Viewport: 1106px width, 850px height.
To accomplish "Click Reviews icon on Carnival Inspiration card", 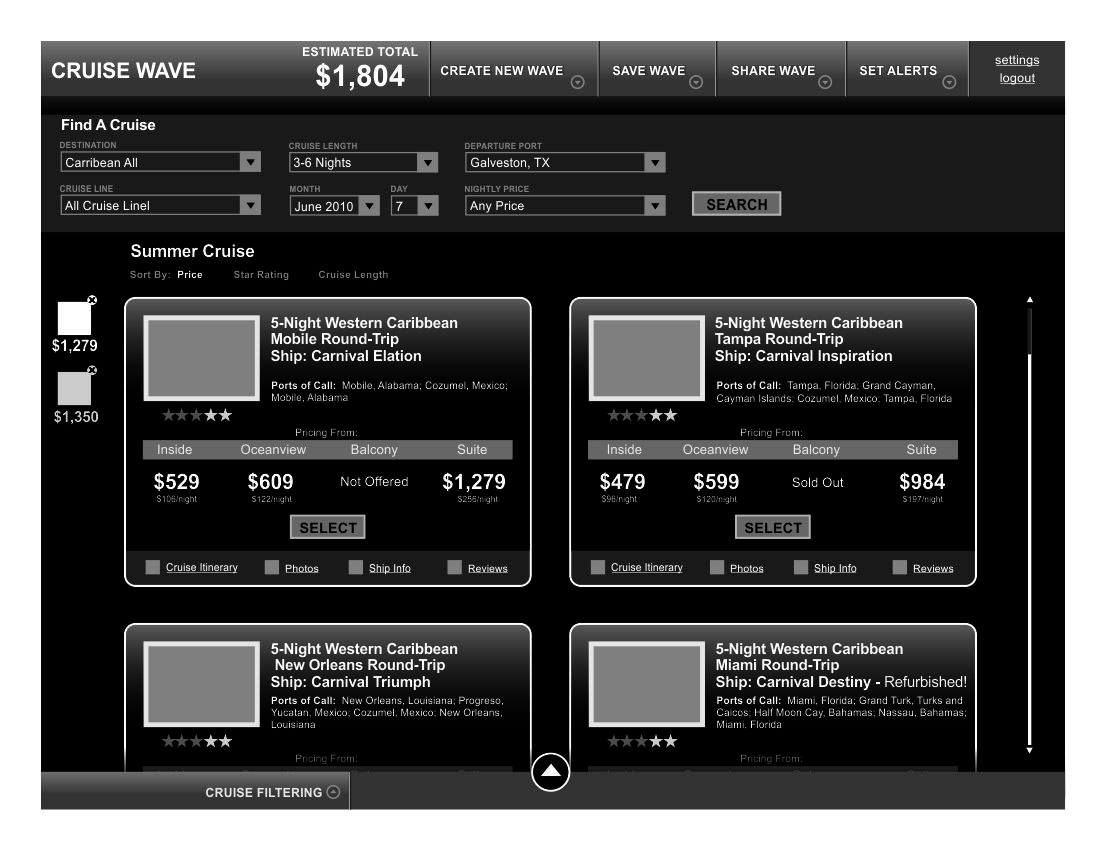I will [x=899, y=567].
